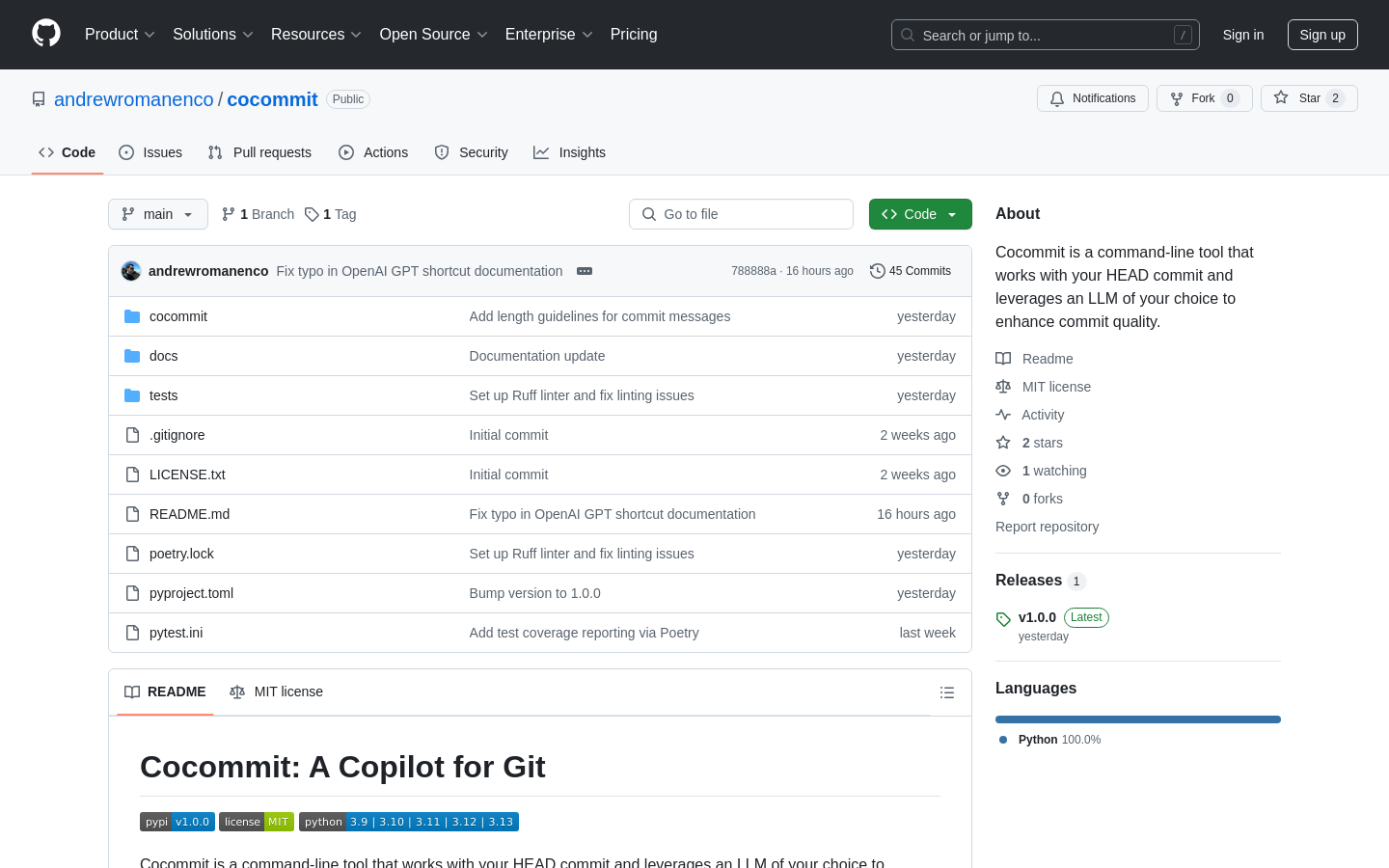
Task: Click the pypi v1.0.0 badge
Action: coord(177,822)
